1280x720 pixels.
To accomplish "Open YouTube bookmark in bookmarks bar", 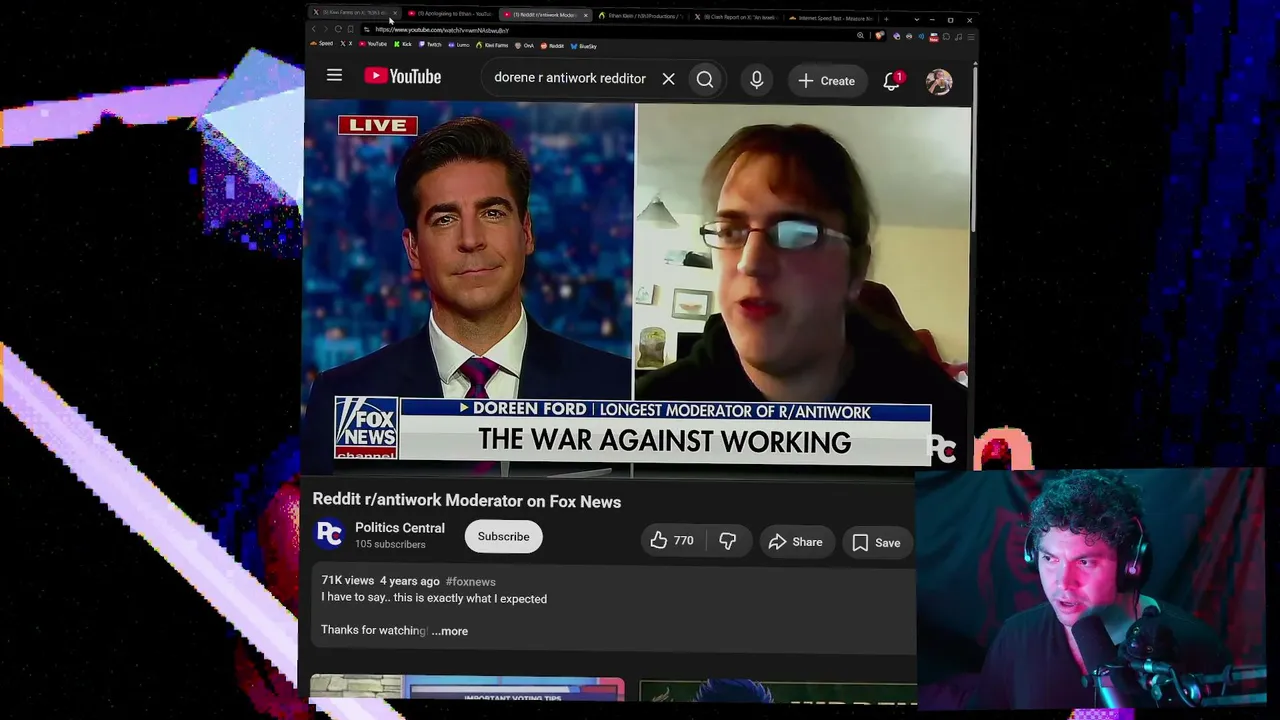I will point(372,45).
